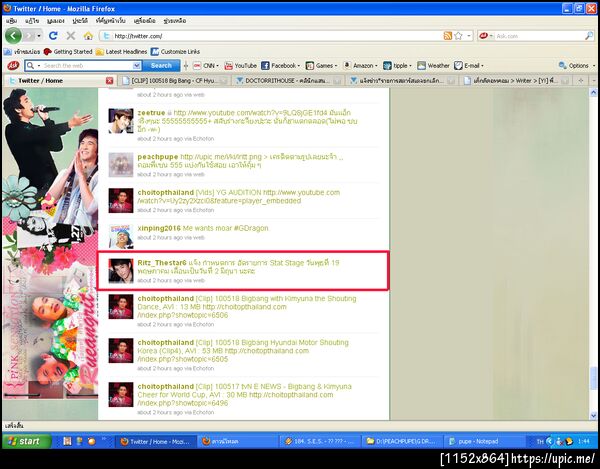Open the YG AUDITION youtube link
The image size is (600, 469).
238,197
